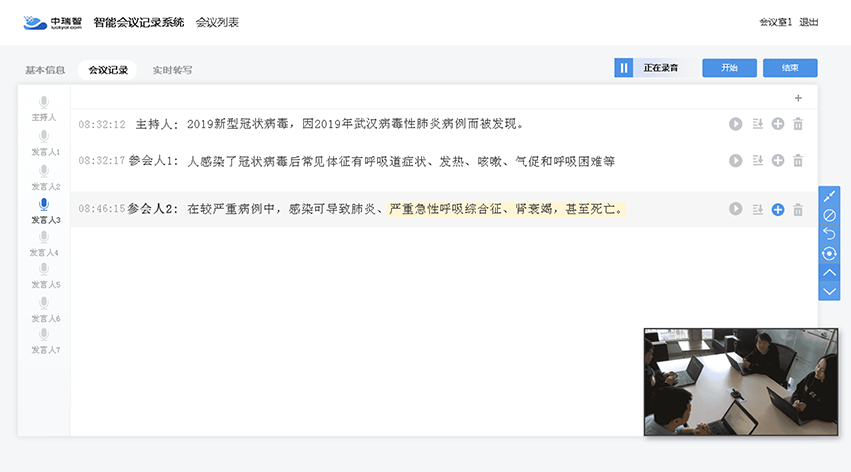The height and width of the screenshot is (472, 851).
Task: Open the 实时转写 tab
Action: [172, 70]
